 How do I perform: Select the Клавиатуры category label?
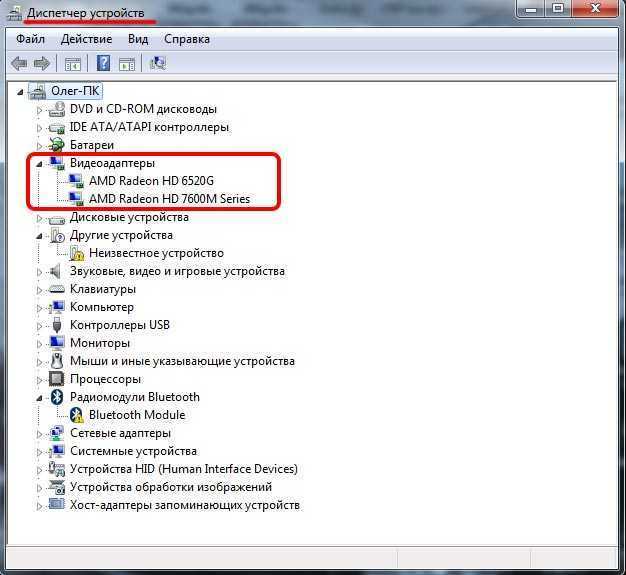[103, 289]
